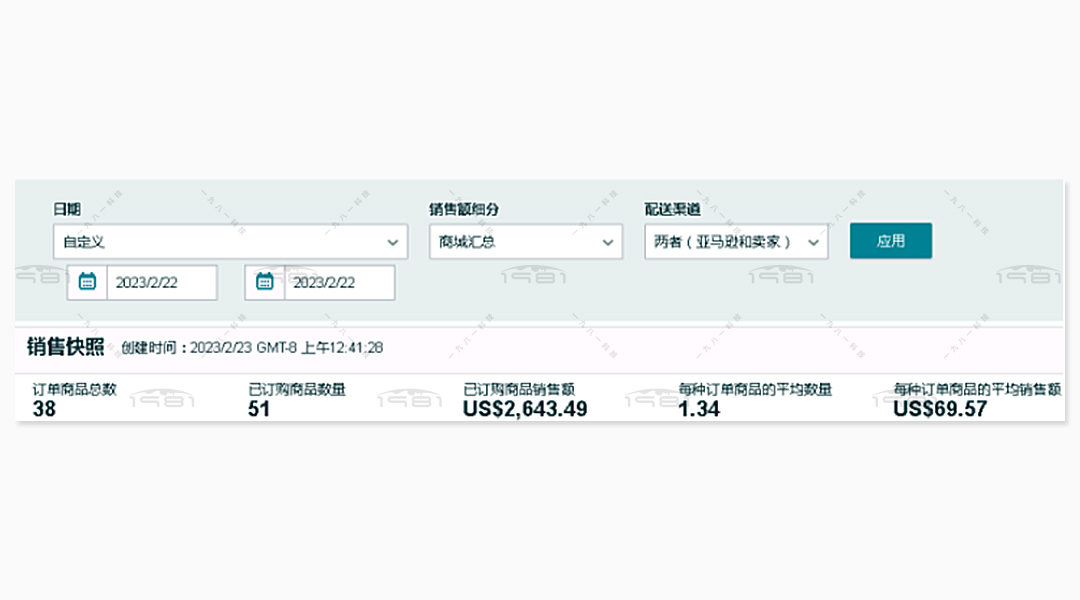Image resolution: width=1080 pixels, height=600 pixels.
Task: Open the 商城汇总 sales breakdown dropdown
Action: (526, 242)
